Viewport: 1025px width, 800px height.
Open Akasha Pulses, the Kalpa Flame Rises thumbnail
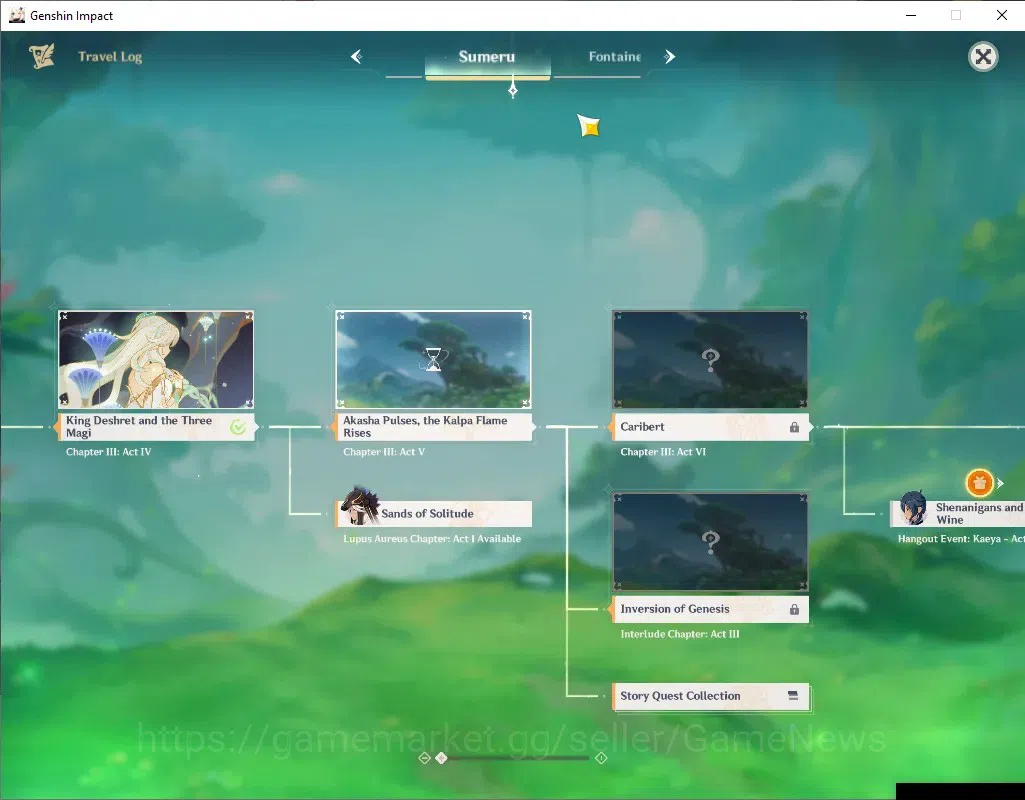tap(433, 359)
